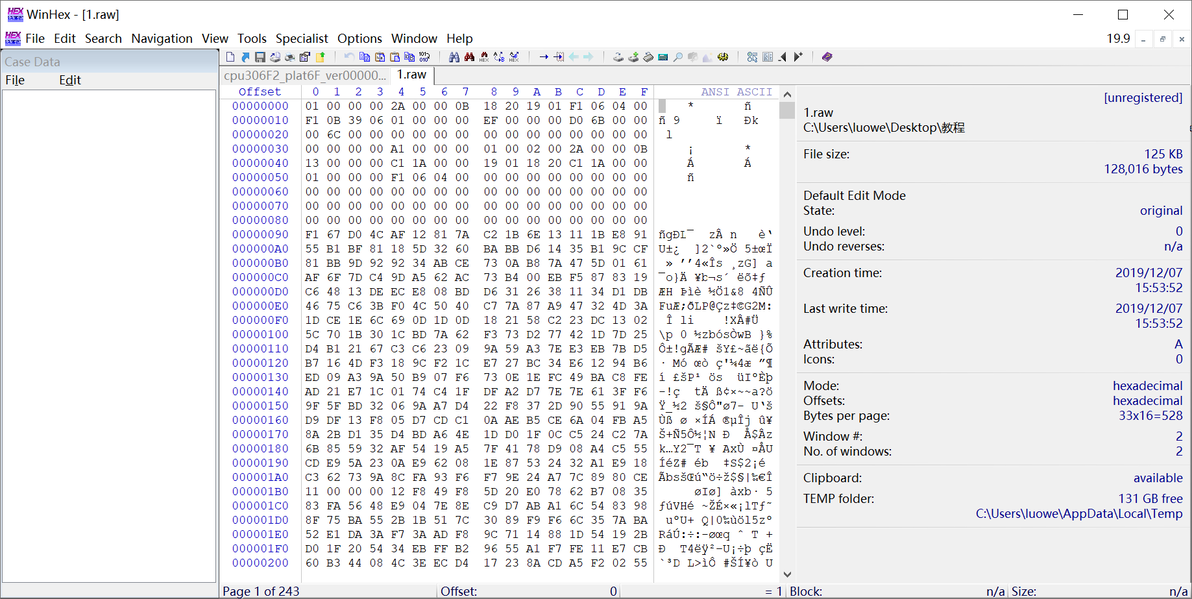The image size is (1192, 599).
Task: Open the Window menu
Action: [x=414, y=38]
